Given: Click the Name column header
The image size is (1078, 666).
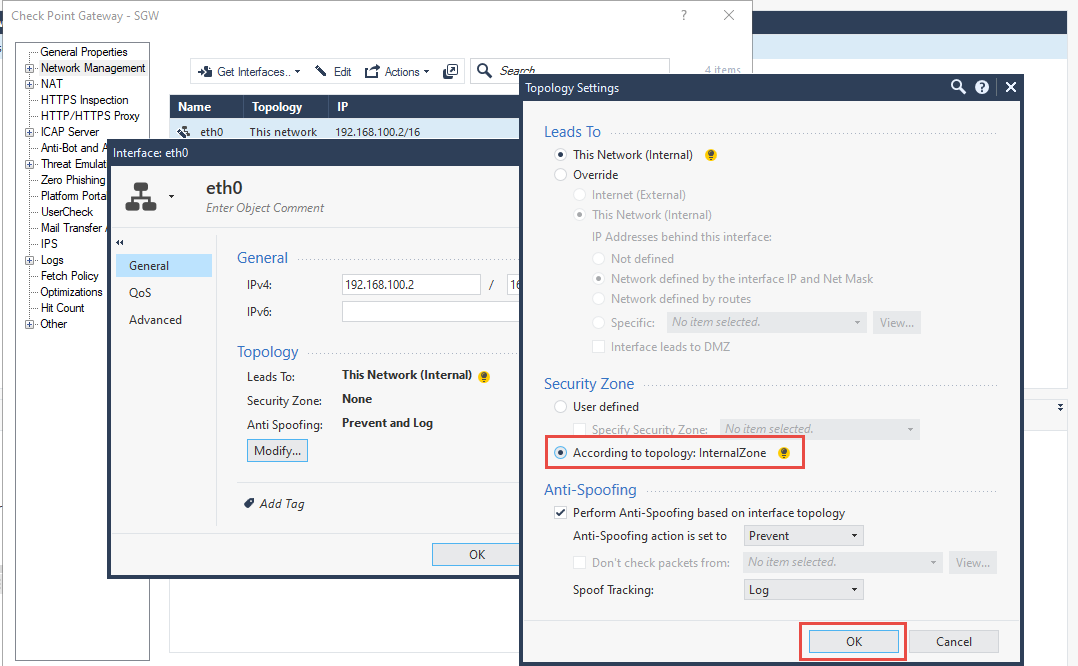Looking at the screenshot, I should click(x=206, y=107).
